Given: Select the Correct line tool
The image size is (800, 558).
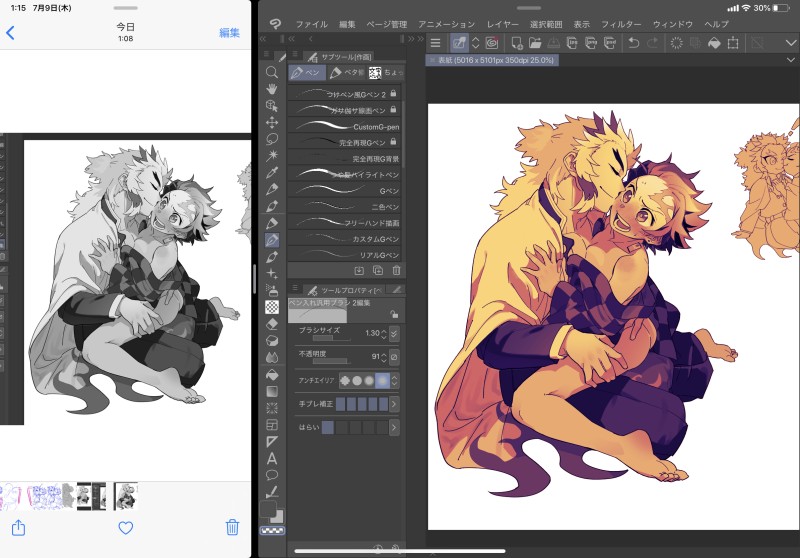Looking at the screenshot, I should point(272,492).
